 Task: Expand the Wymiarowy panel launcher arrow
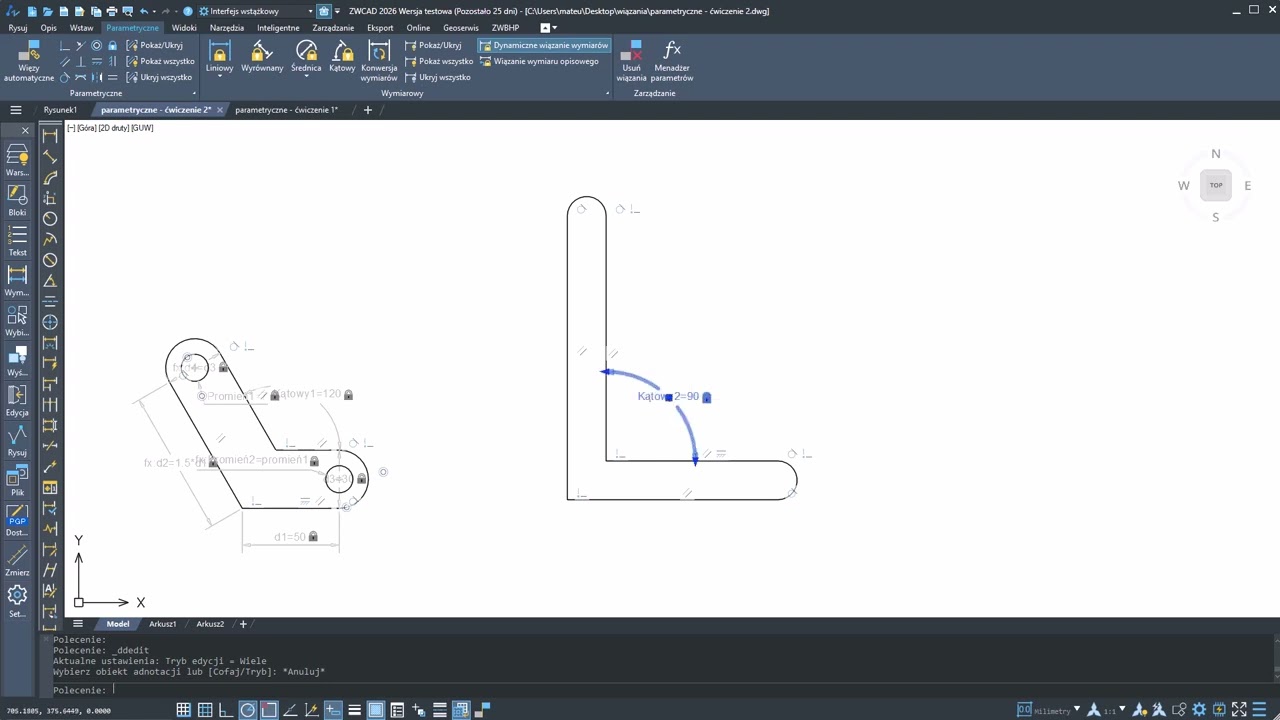[607, 93]
